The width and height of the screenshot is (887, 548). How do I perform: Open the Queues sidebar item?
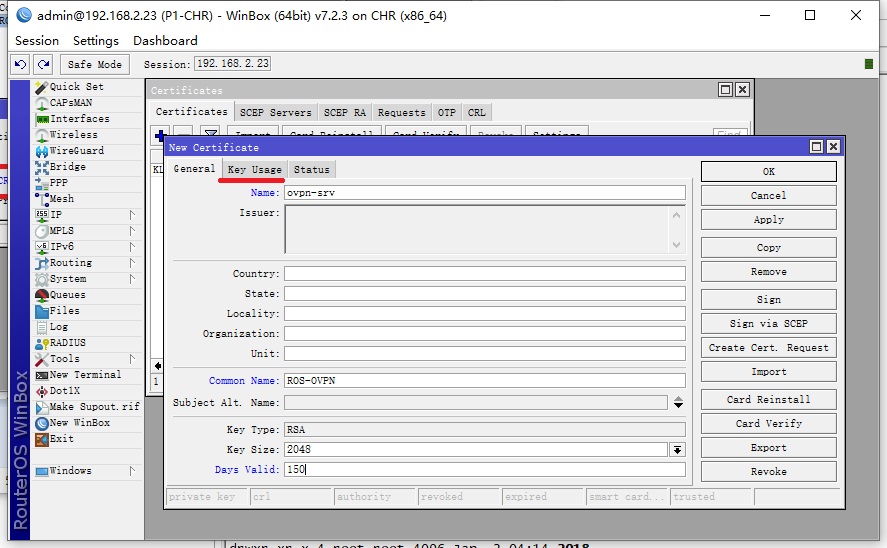pyautogui.click(x=67, y=295)
